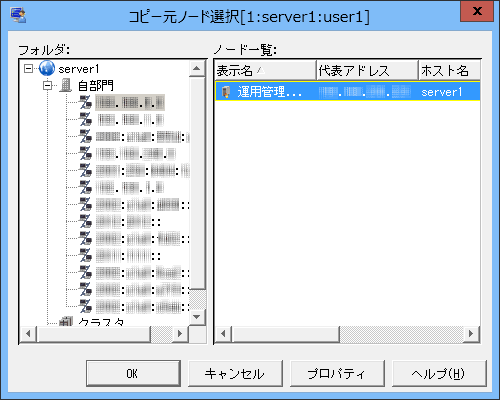This screenshot has width=500, height=400.
Task: Click folder tree scroll down arrow
Action: 197,317
